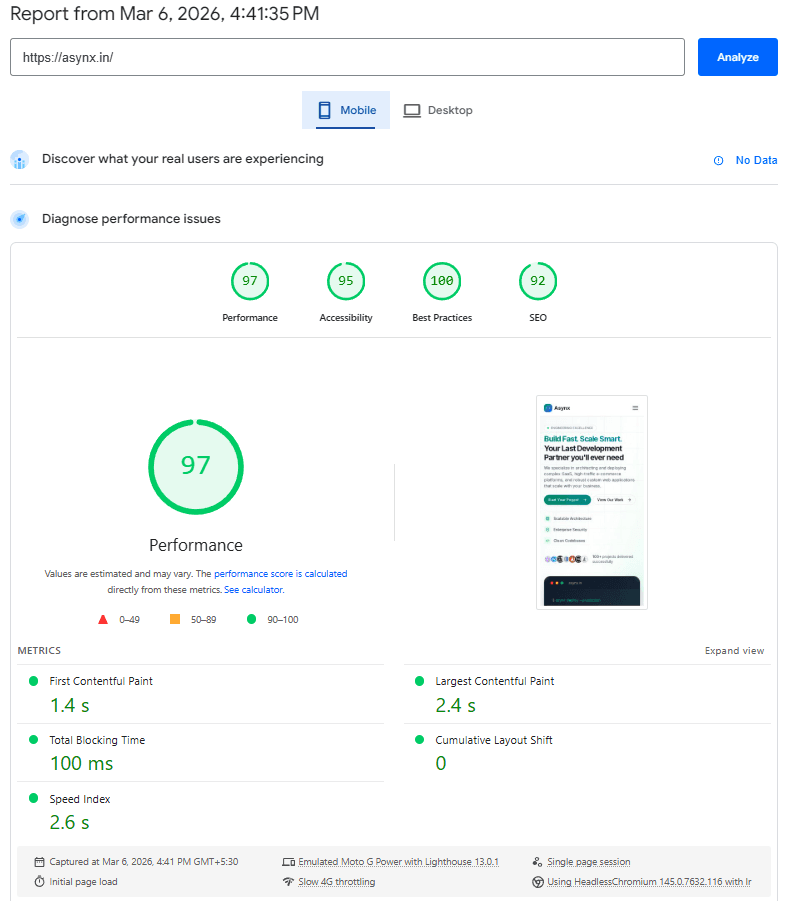This screenshot has width=790, height=901.
Task: Click the Report from Mar 6, 2026 heading
Action: tap(164, 13)
